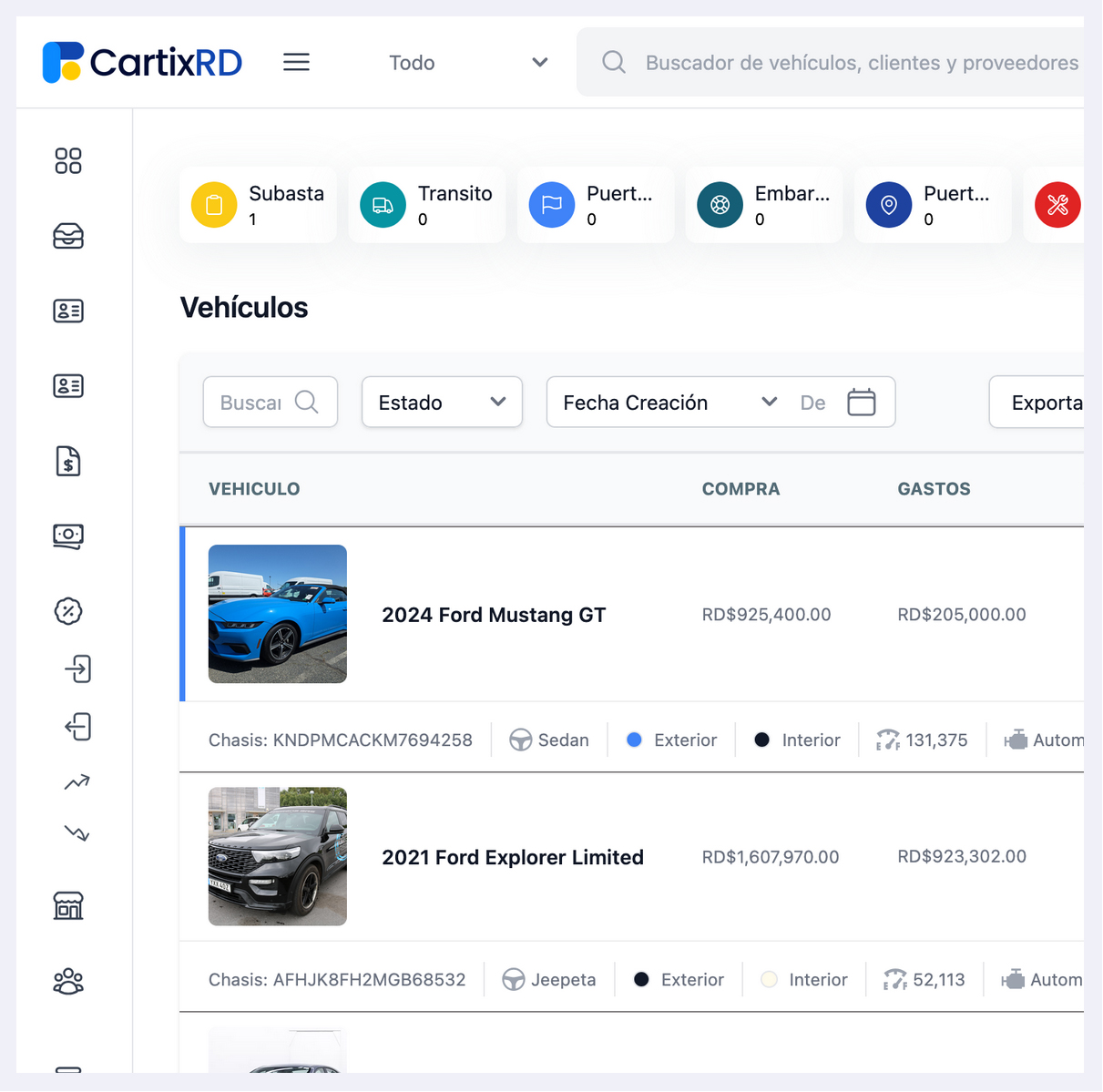The image size is (1103, 1092).
Task: Click the teal Transito truck icon
Action: coord(383,205)
